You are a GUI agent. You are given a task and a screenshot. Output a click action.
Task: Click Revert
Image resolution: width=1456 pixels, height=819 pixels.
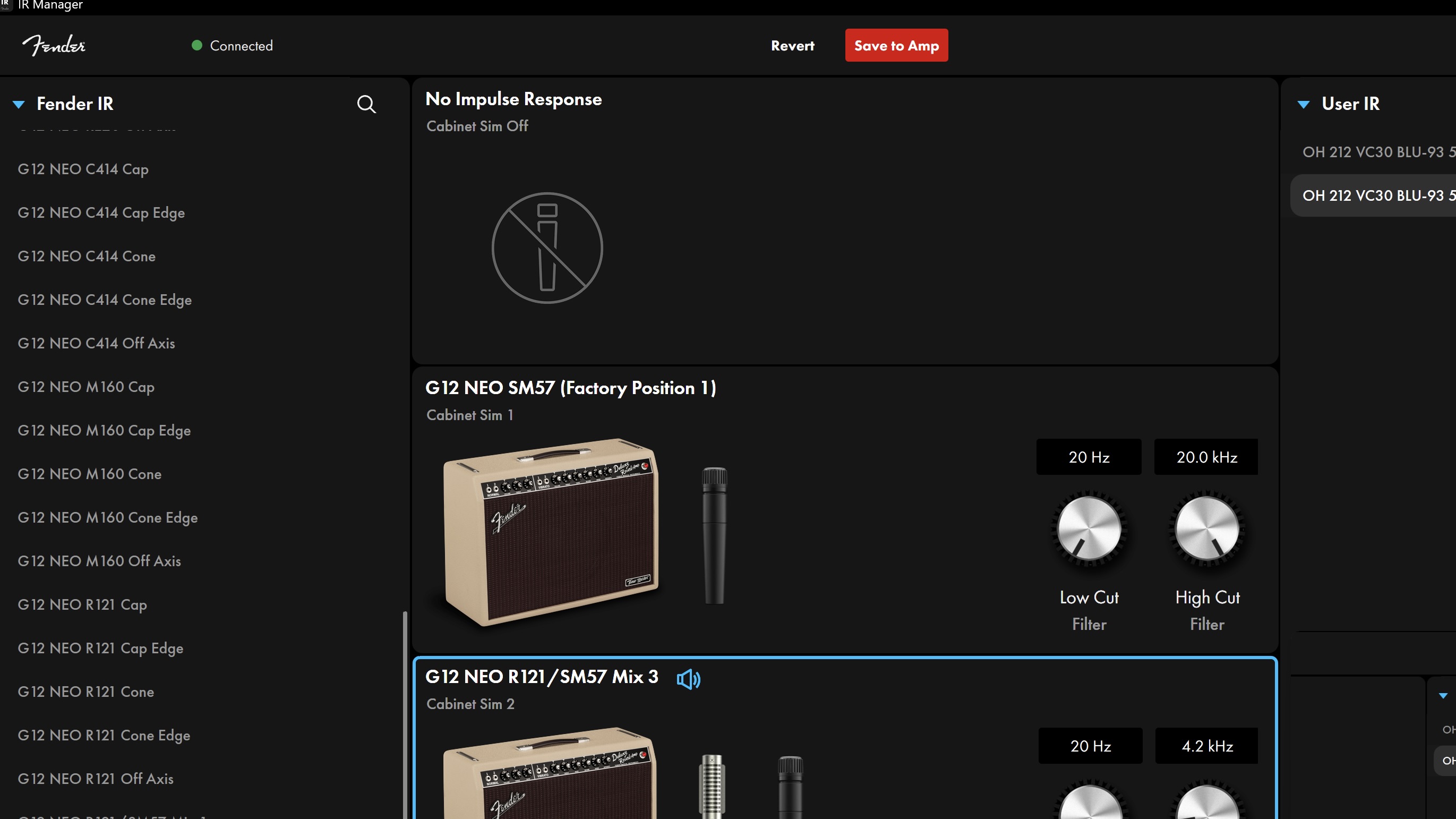[792, 45]
